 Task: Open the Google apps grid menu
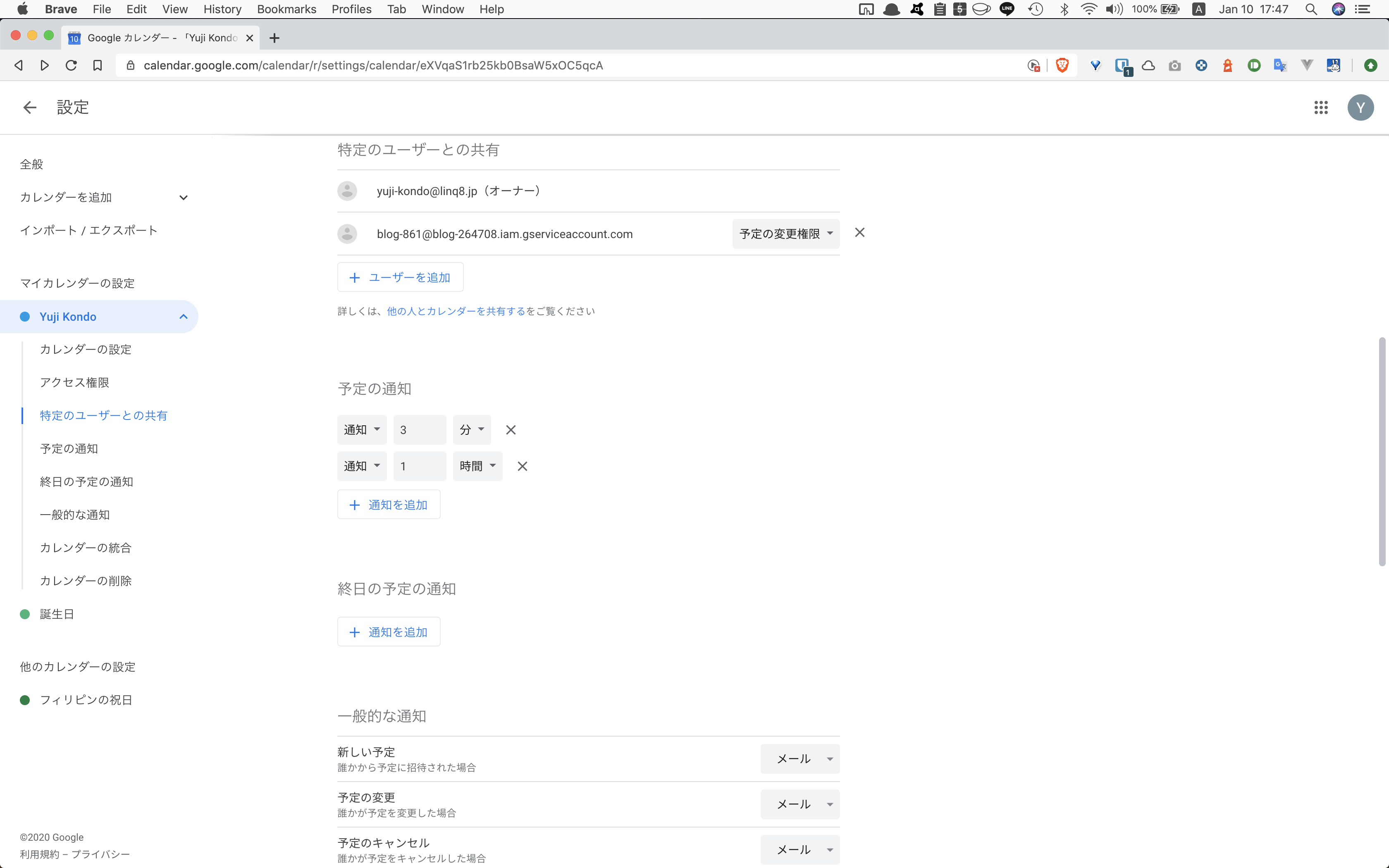coord(1321,107)
